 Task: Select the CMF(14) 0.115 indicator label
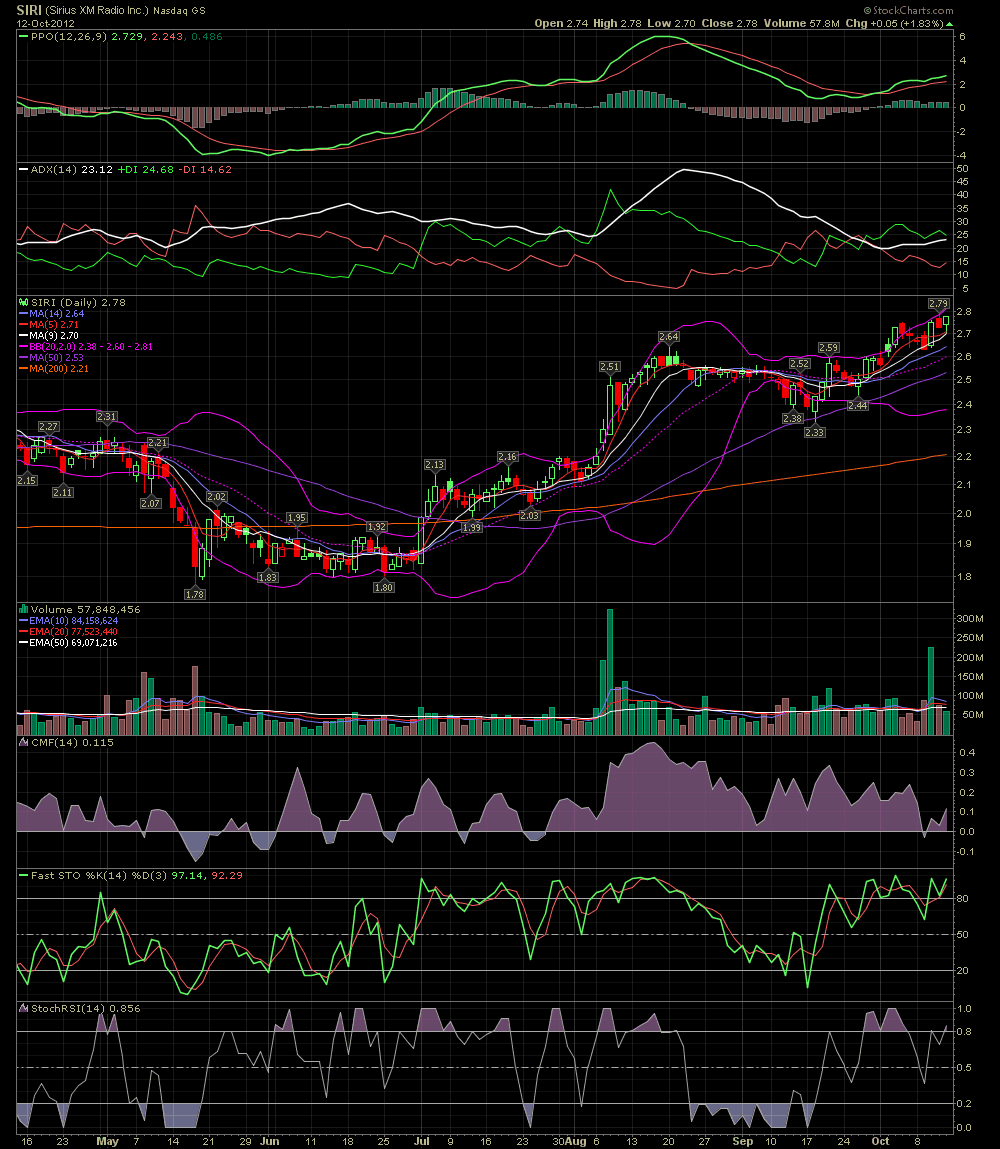pos(73,742)
